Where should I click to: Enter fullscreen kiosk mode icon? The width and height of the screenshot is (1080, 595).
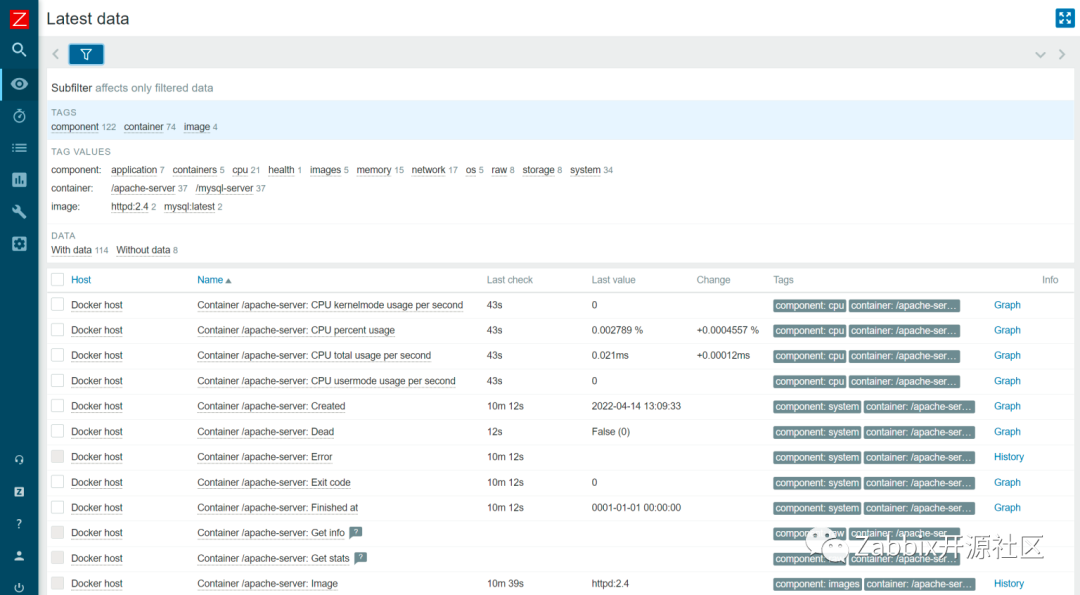tap(1065, 18)
